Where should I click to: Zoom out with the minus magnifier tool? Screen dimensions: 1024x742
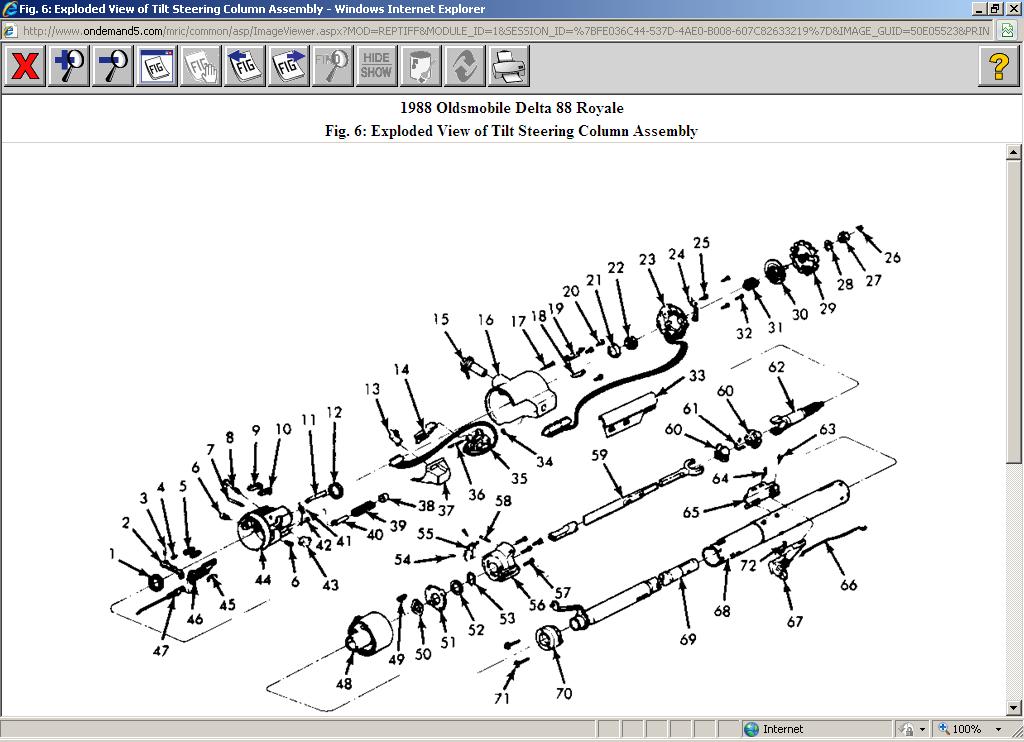click(x=112, y=65)
